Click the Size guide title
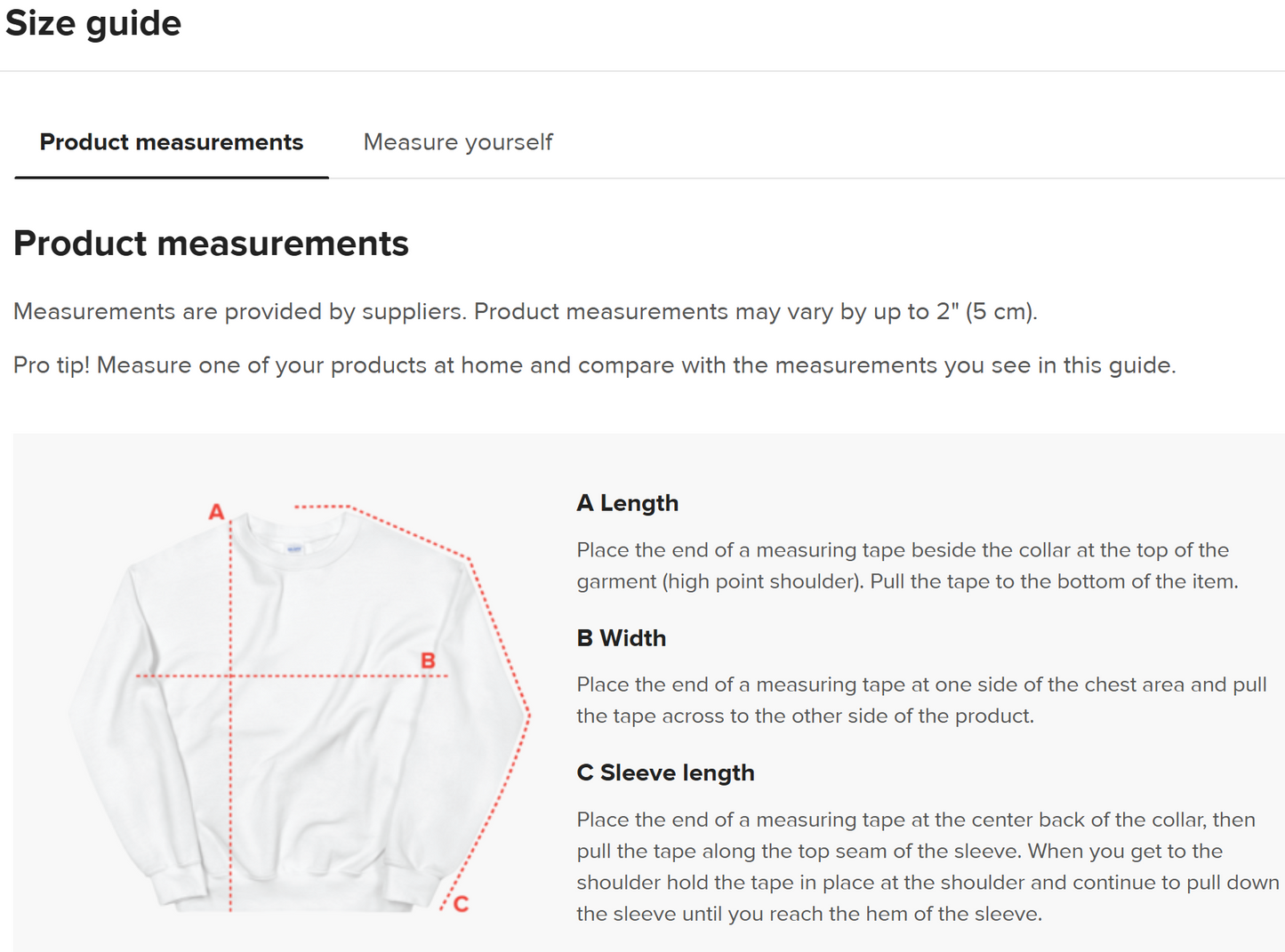 point(93,23)
